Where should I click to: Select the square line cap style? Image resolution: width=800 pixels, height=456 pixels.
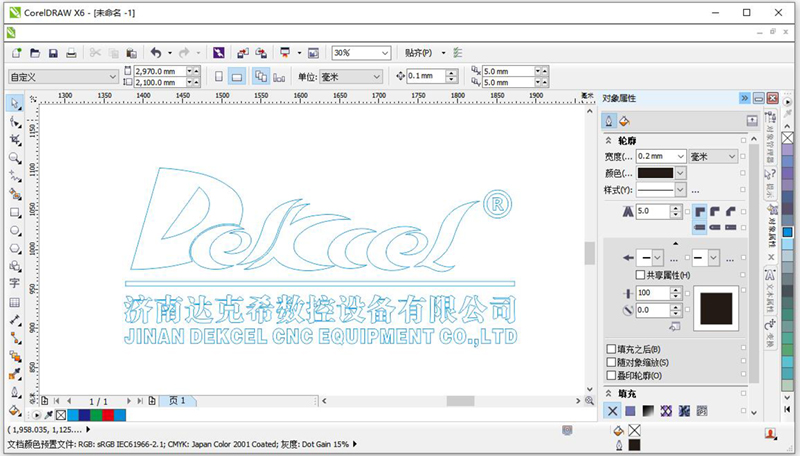coord(699,227)
